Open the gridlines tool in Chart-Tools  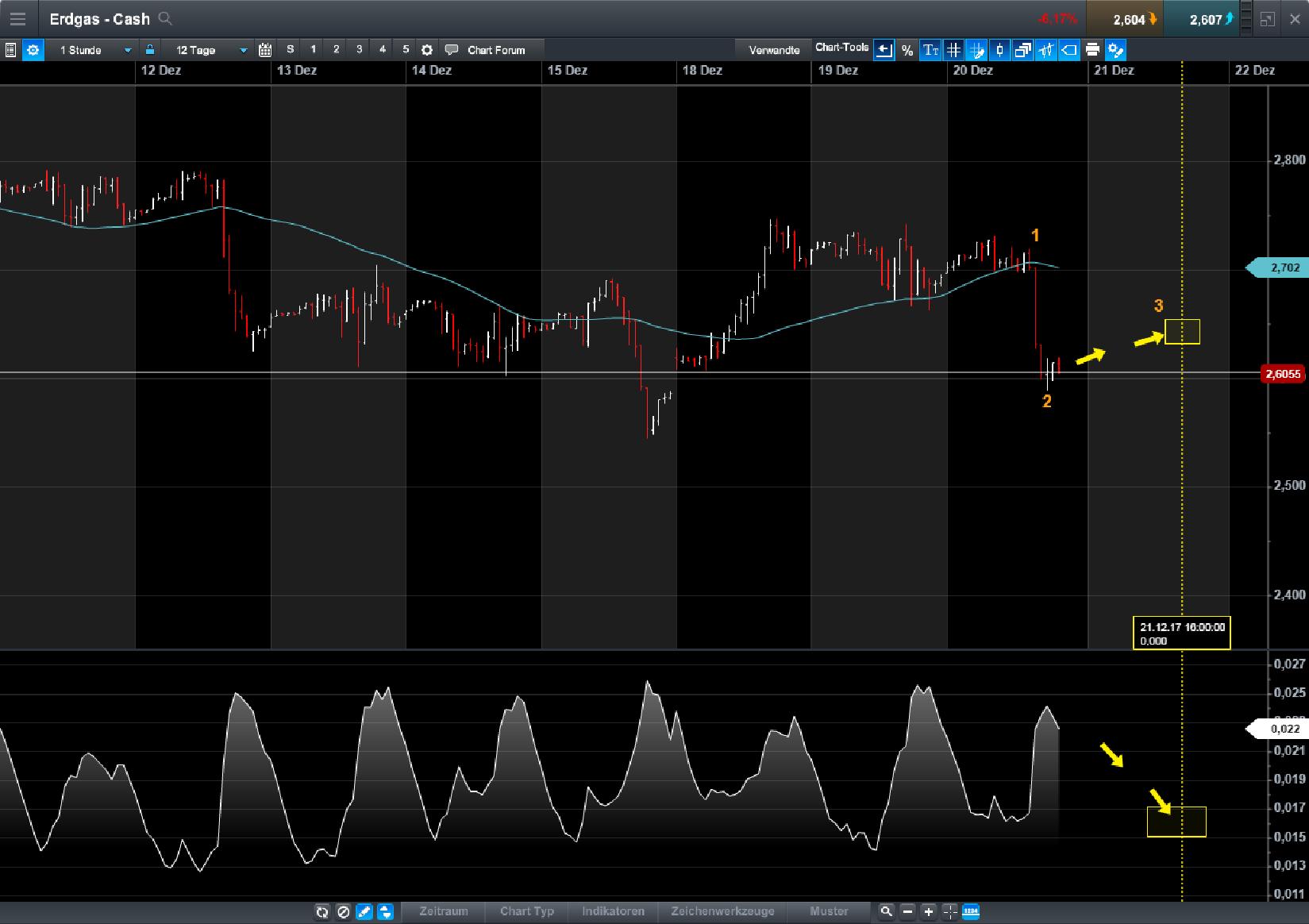coord(953,50)
